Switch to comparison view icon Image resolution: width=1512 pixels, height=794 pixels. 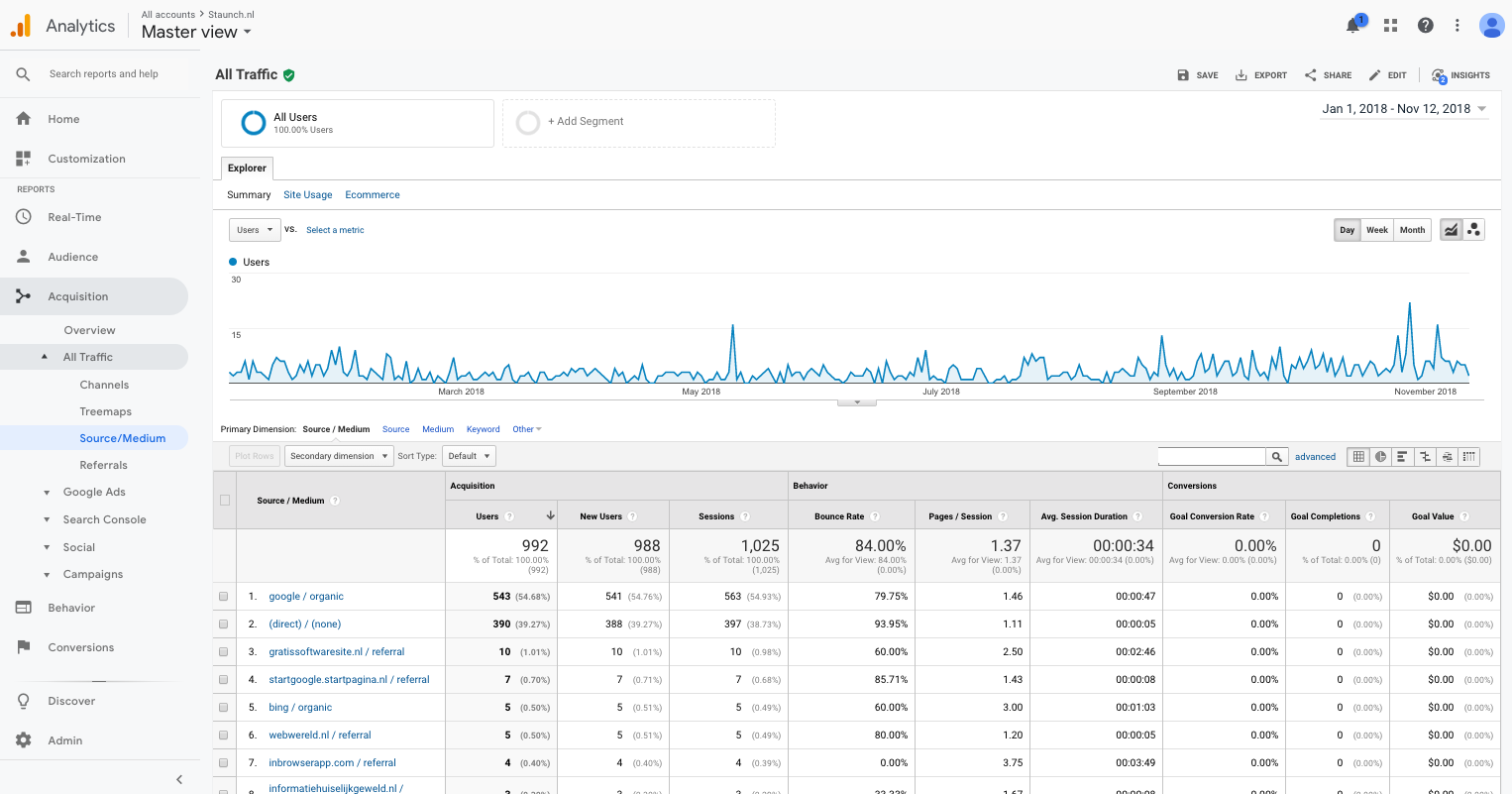tap(1425, 457)
